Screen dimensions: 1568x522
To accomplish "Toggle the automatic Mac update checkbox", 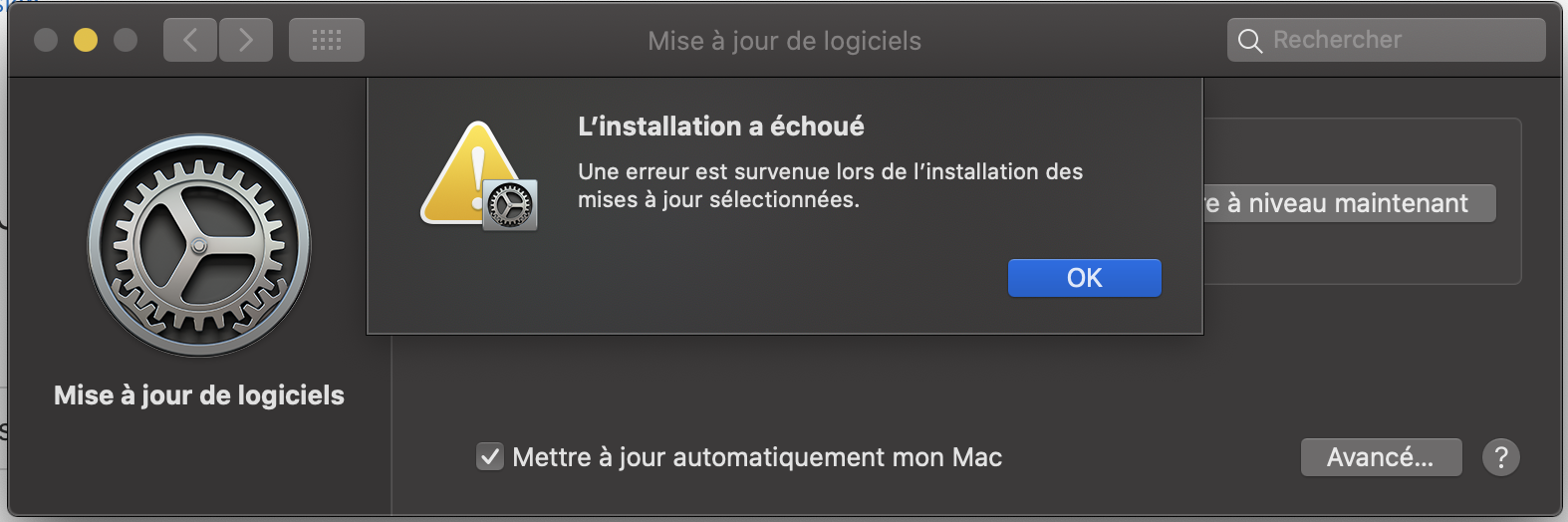I will (490, 457).
